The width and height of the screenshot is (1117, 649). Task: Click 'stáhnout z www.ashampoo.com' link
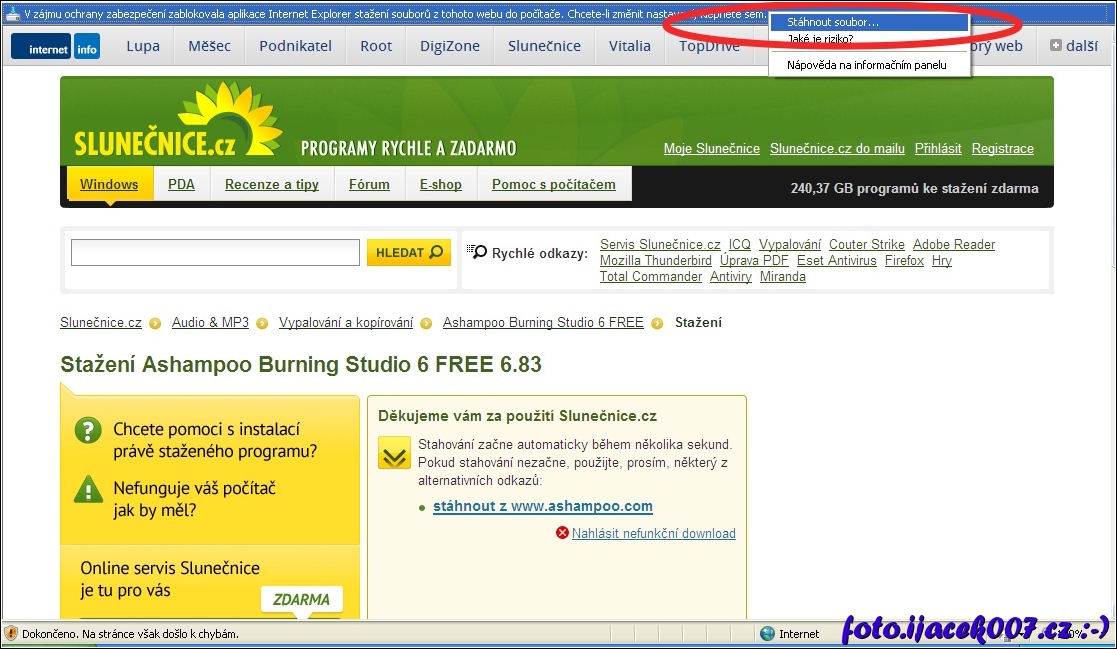(542, 506)
